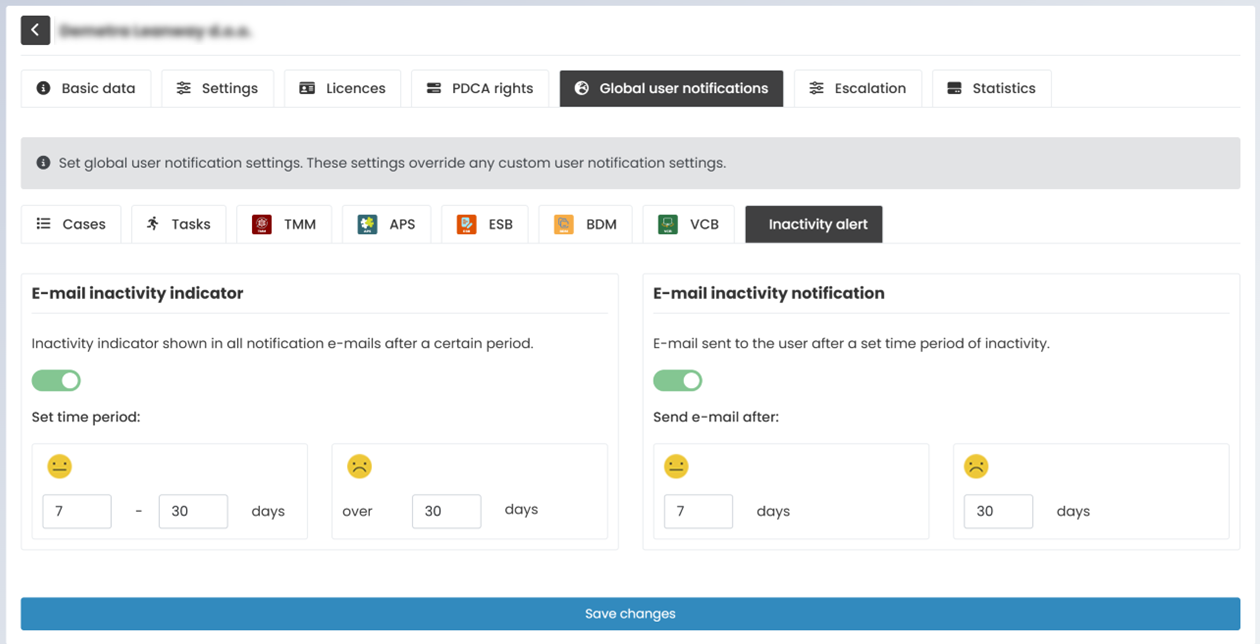
Task: Select the ESB module tab
Action: [485, 224]
